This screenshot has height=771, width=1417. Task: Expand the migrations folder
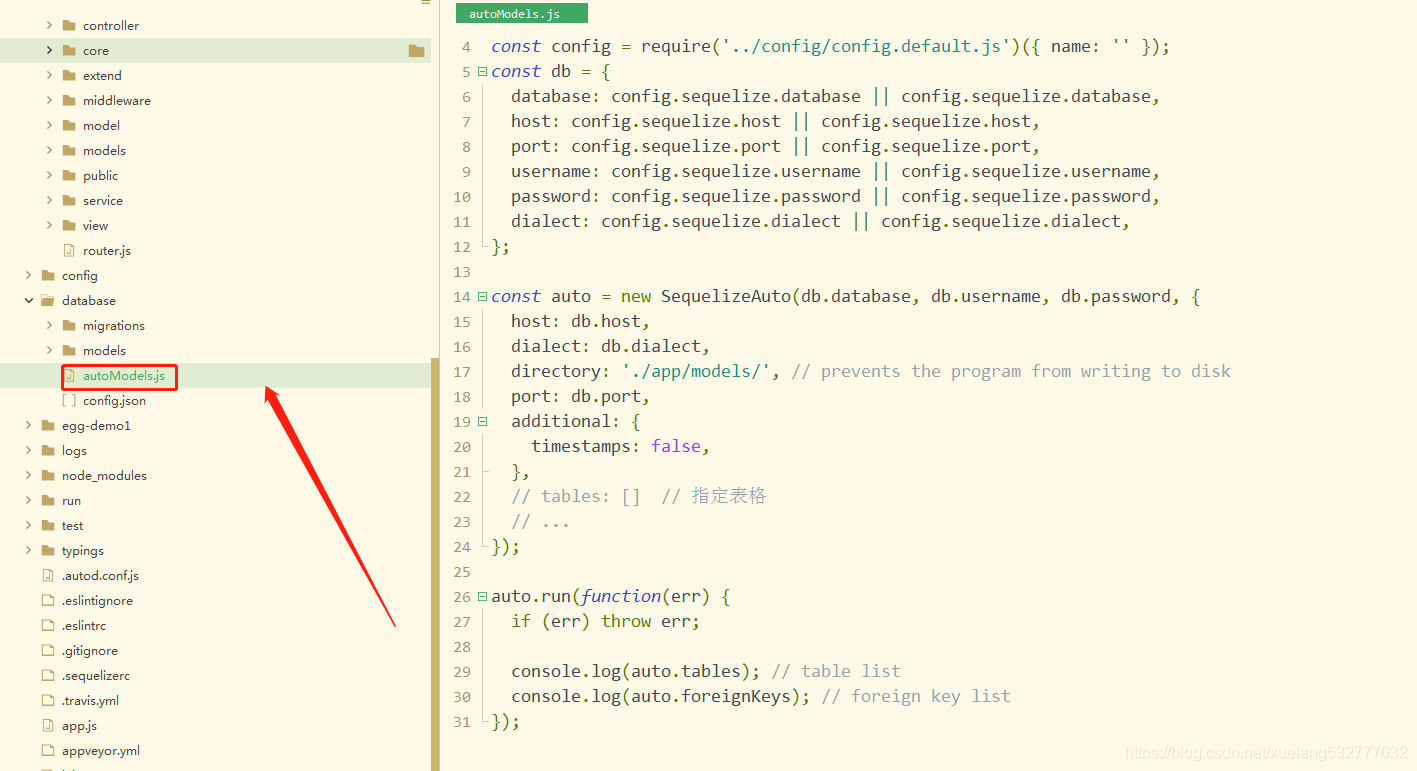(47, 325)
